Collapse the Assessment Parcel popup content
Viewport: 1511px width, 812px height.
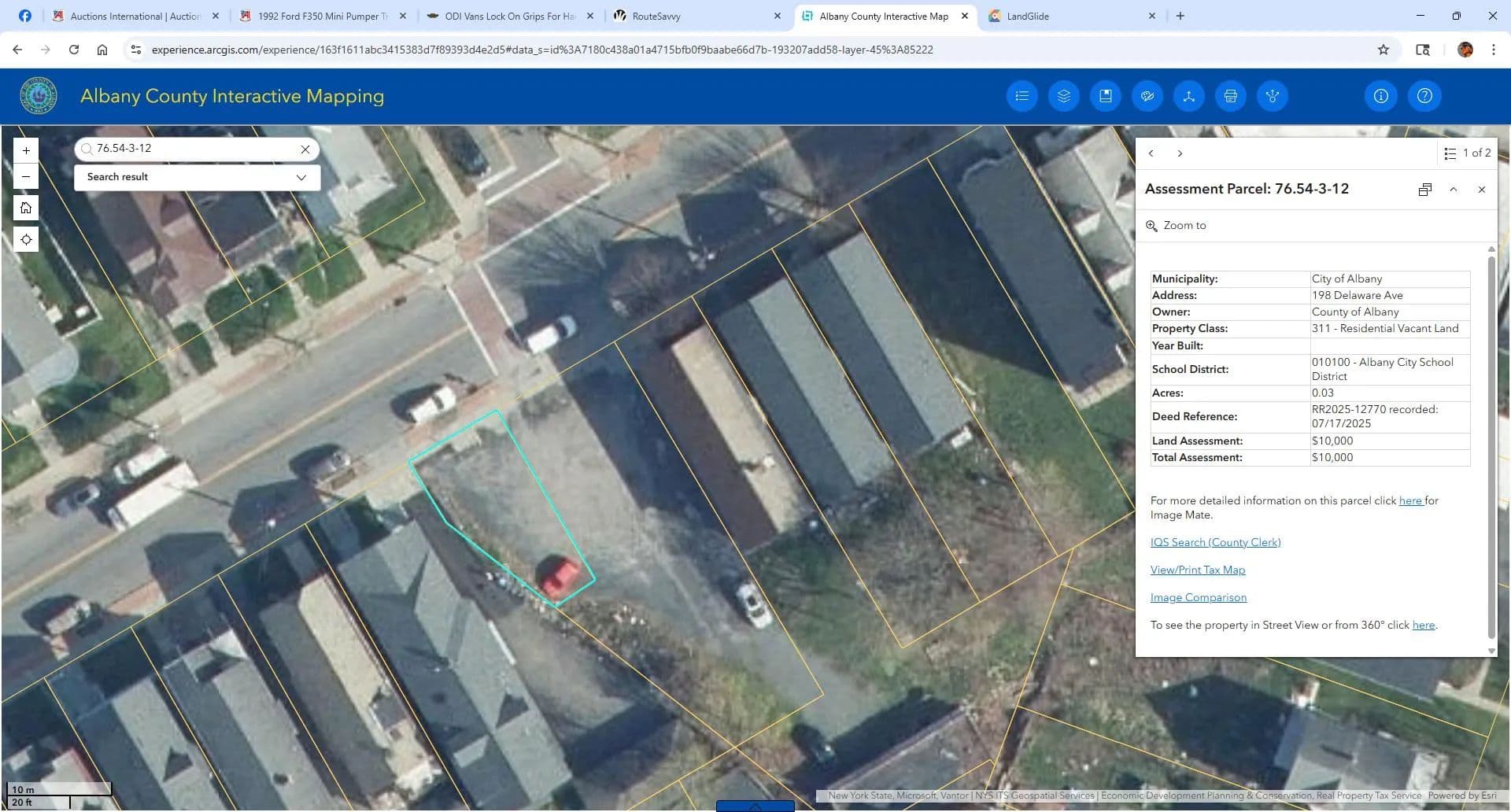click(1454, 190)
